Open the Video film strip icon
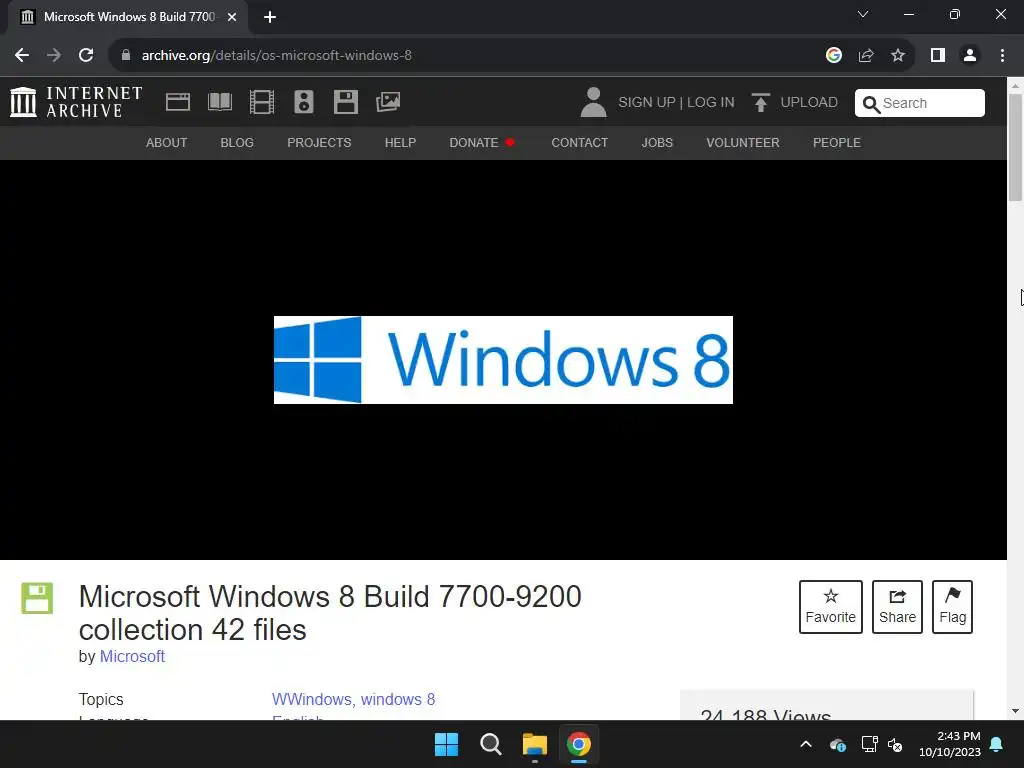Viewport: 1024px width, 768px height. coord(262,102)
